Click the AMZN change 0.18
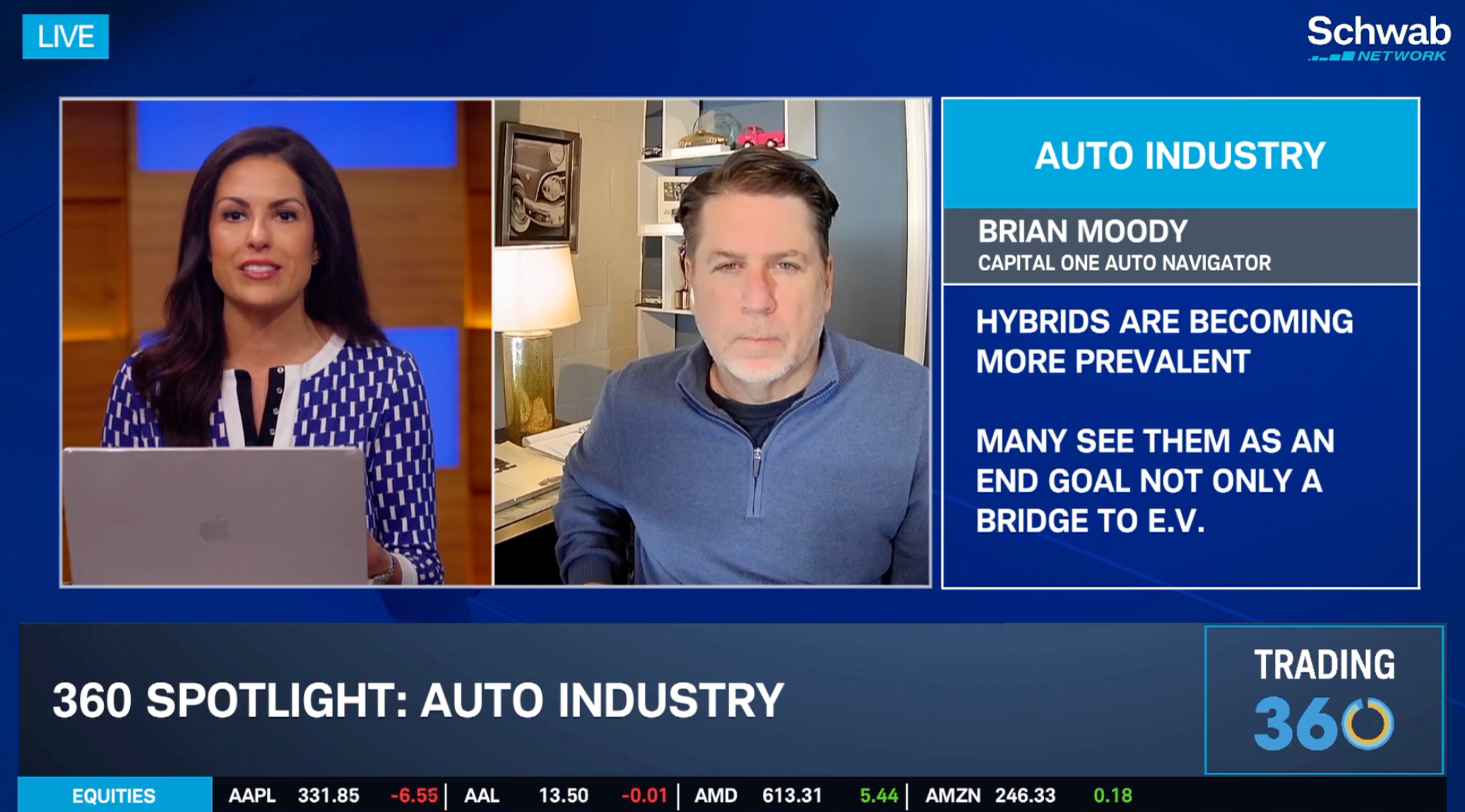 point(1113,796)
